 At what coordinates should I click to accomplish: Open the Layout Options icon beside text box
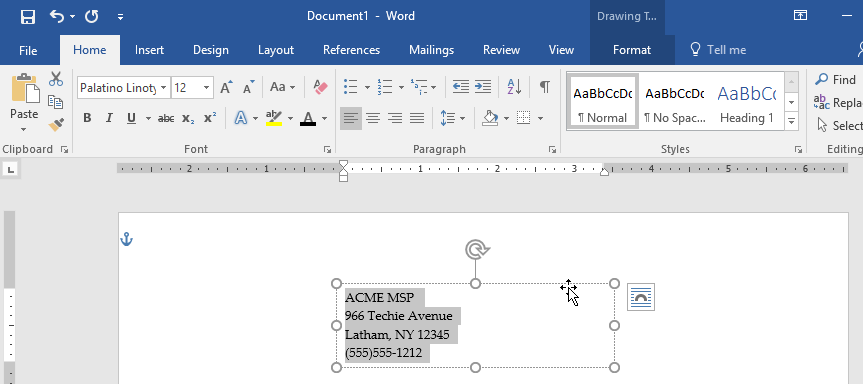(x=641, y=297)
